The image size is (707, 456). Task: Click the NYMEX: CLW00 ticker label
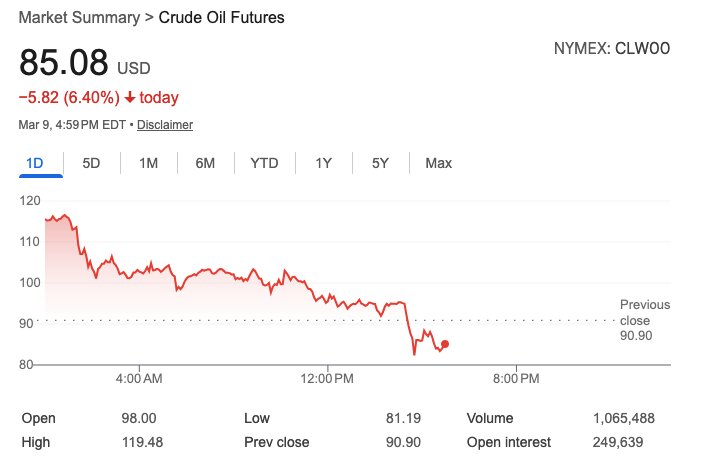[x=611, y=47]
